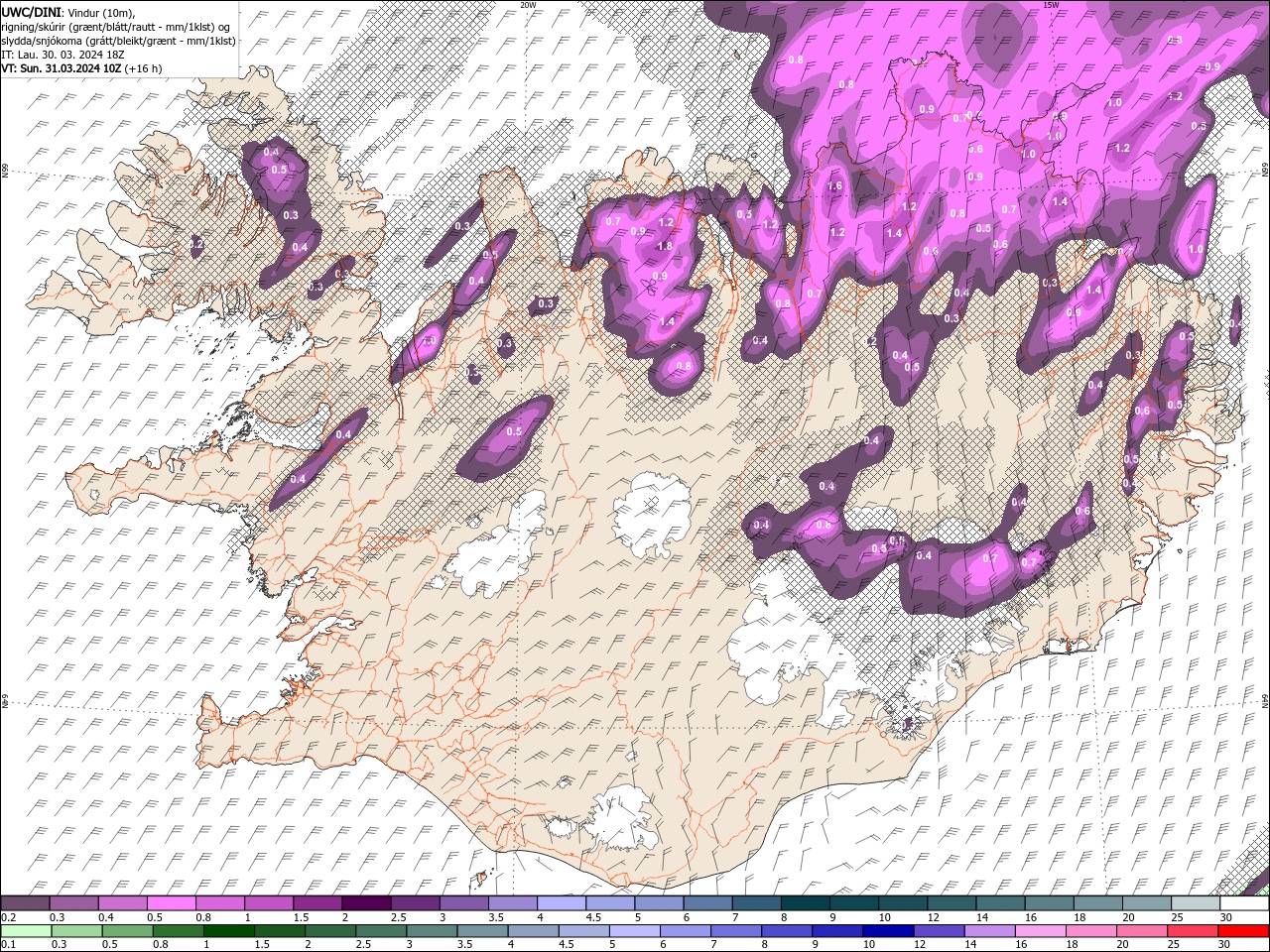Select the 'rigning/skúrir' legend description line
This screenshot has height=952, width=1270.
click(x=116, y=26)
